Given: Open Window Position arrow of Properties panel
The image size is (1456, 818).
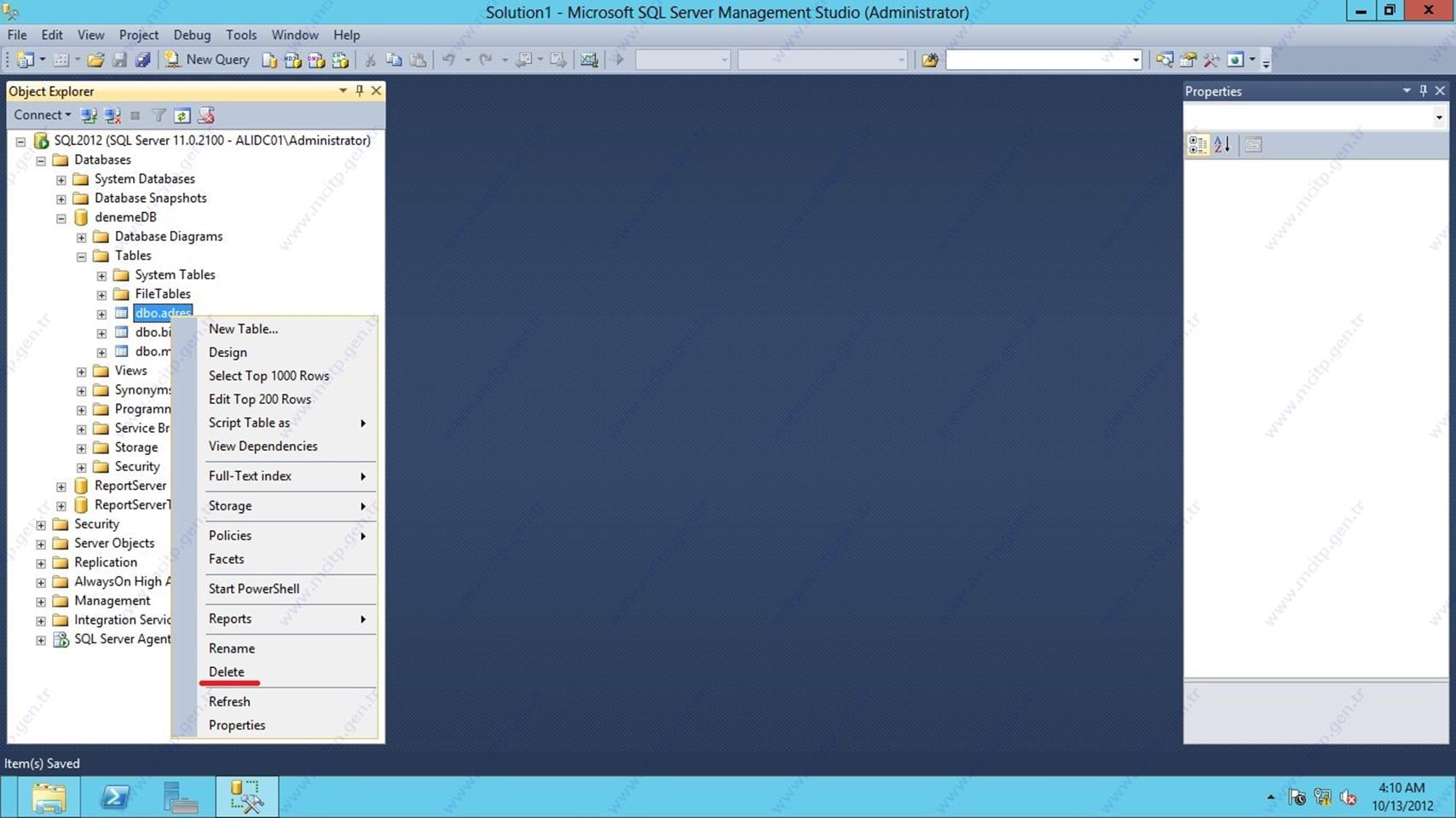Looking at the screenshot, I should (1407, 90).
